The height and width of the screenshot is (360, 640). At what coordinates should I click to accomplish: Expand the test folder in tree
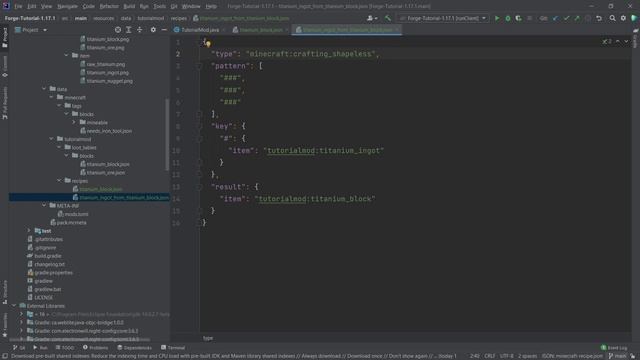pyautogui.click(x=29, y=231)
